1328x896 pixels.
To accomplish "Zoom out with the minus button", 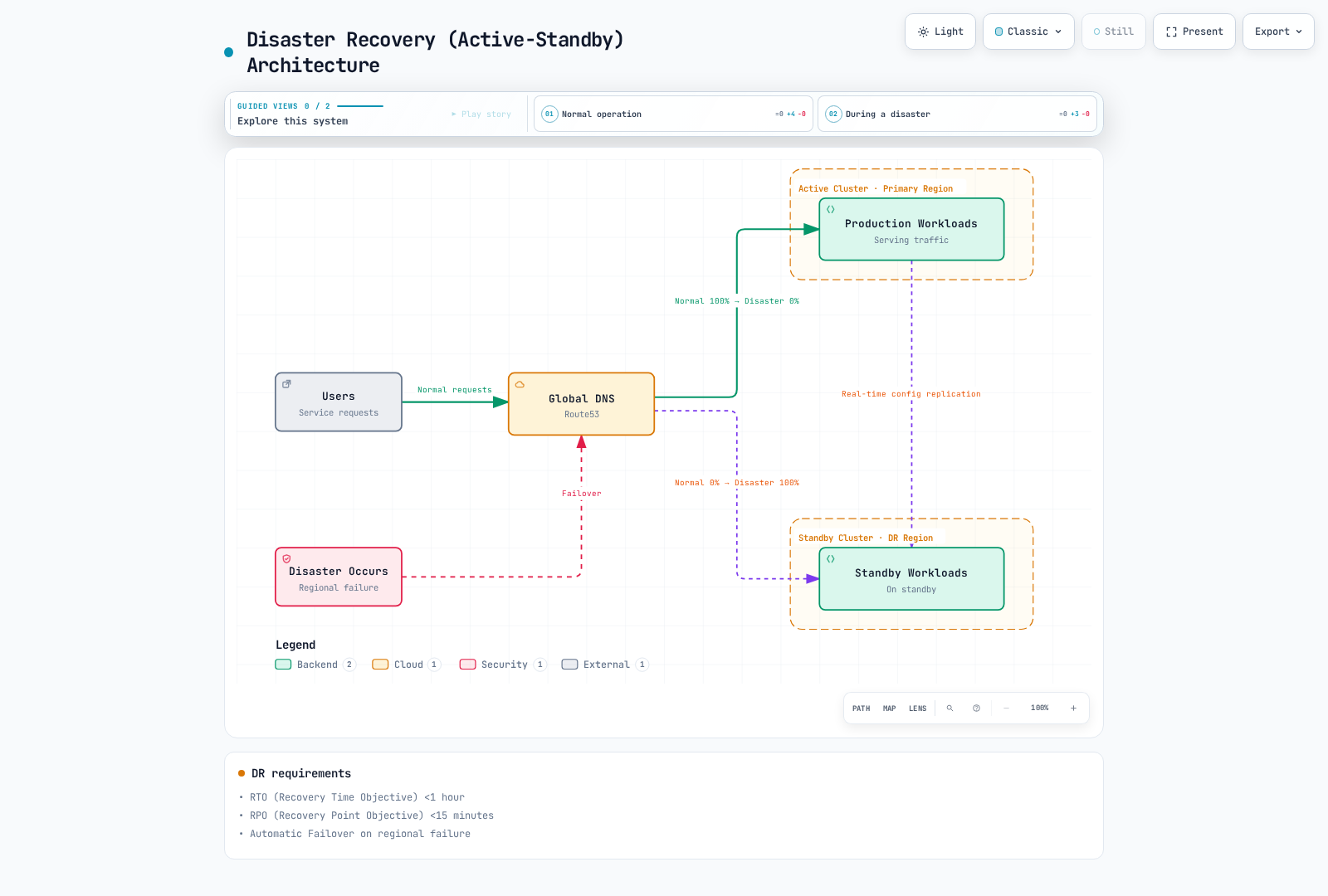I will click(x=1006, y=709).
